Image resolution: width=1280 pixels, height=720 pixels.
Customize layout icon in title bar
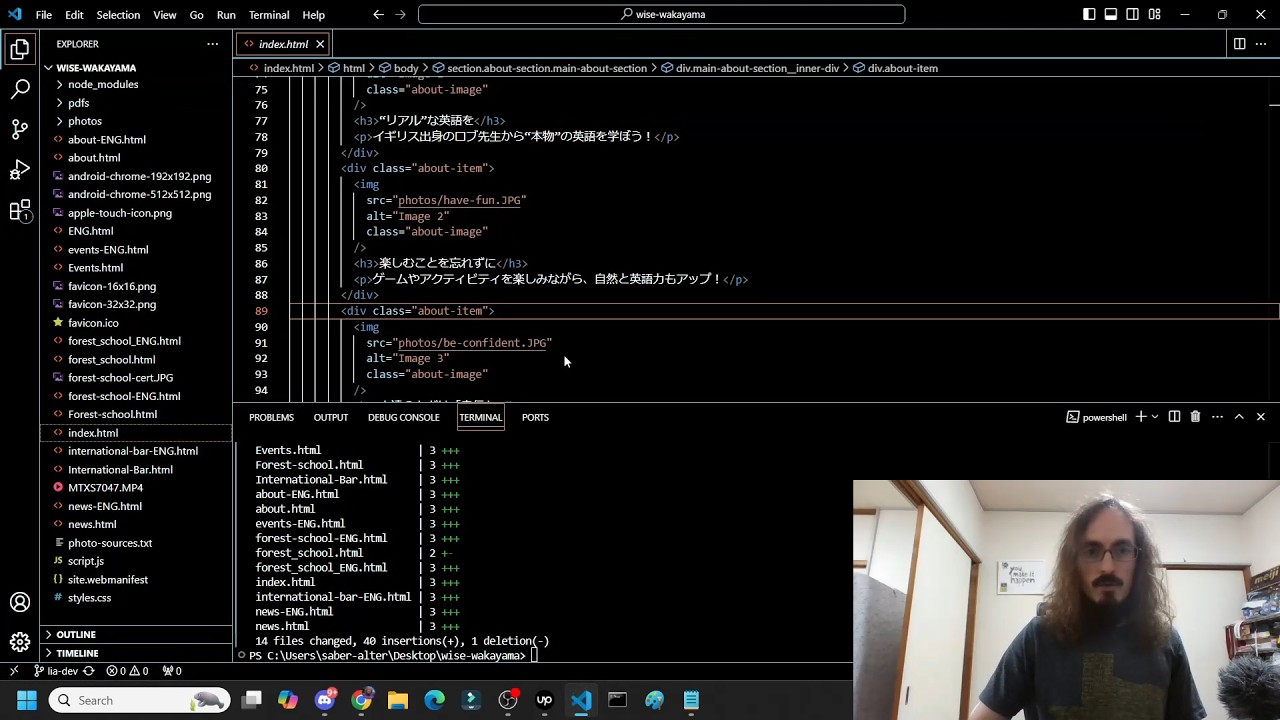[x=1155, y=15]
